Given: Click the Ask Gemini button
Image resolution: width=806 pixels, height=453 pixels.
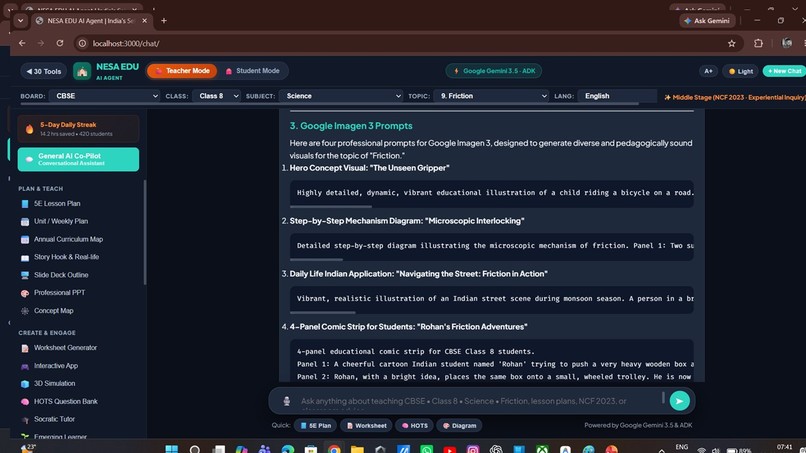Looking at the screenshot, I should 707,21.
